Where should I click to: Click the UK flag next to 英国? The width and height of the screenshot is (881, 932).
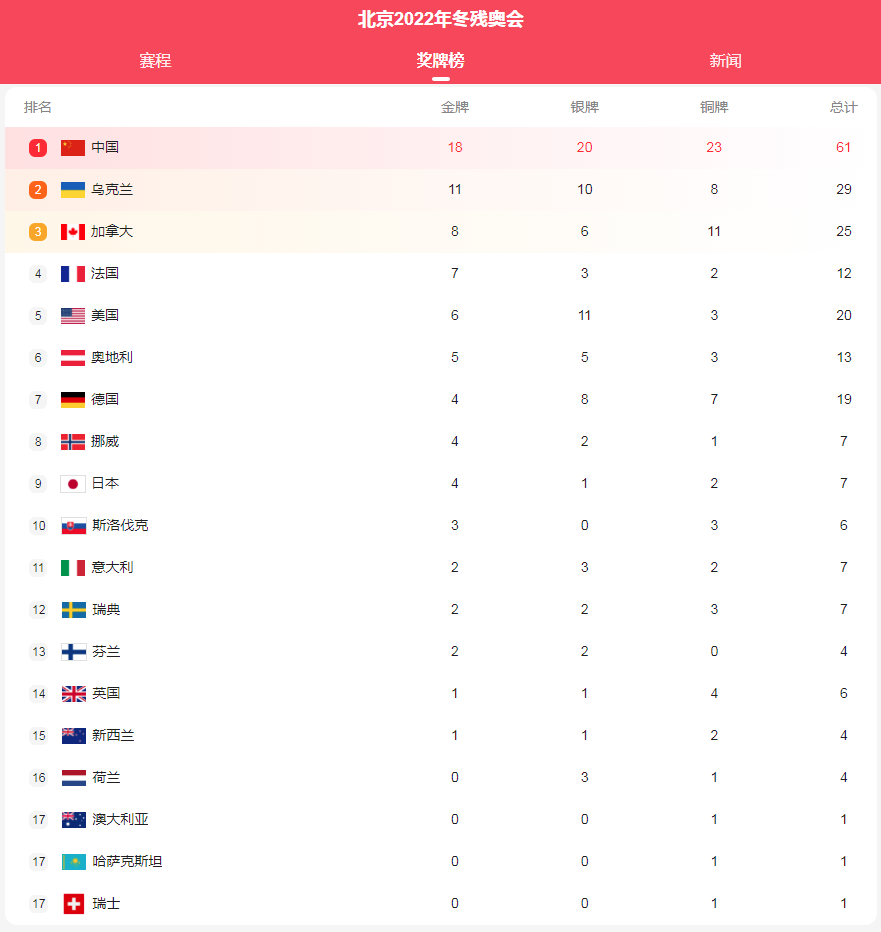[x=74, y=694]
